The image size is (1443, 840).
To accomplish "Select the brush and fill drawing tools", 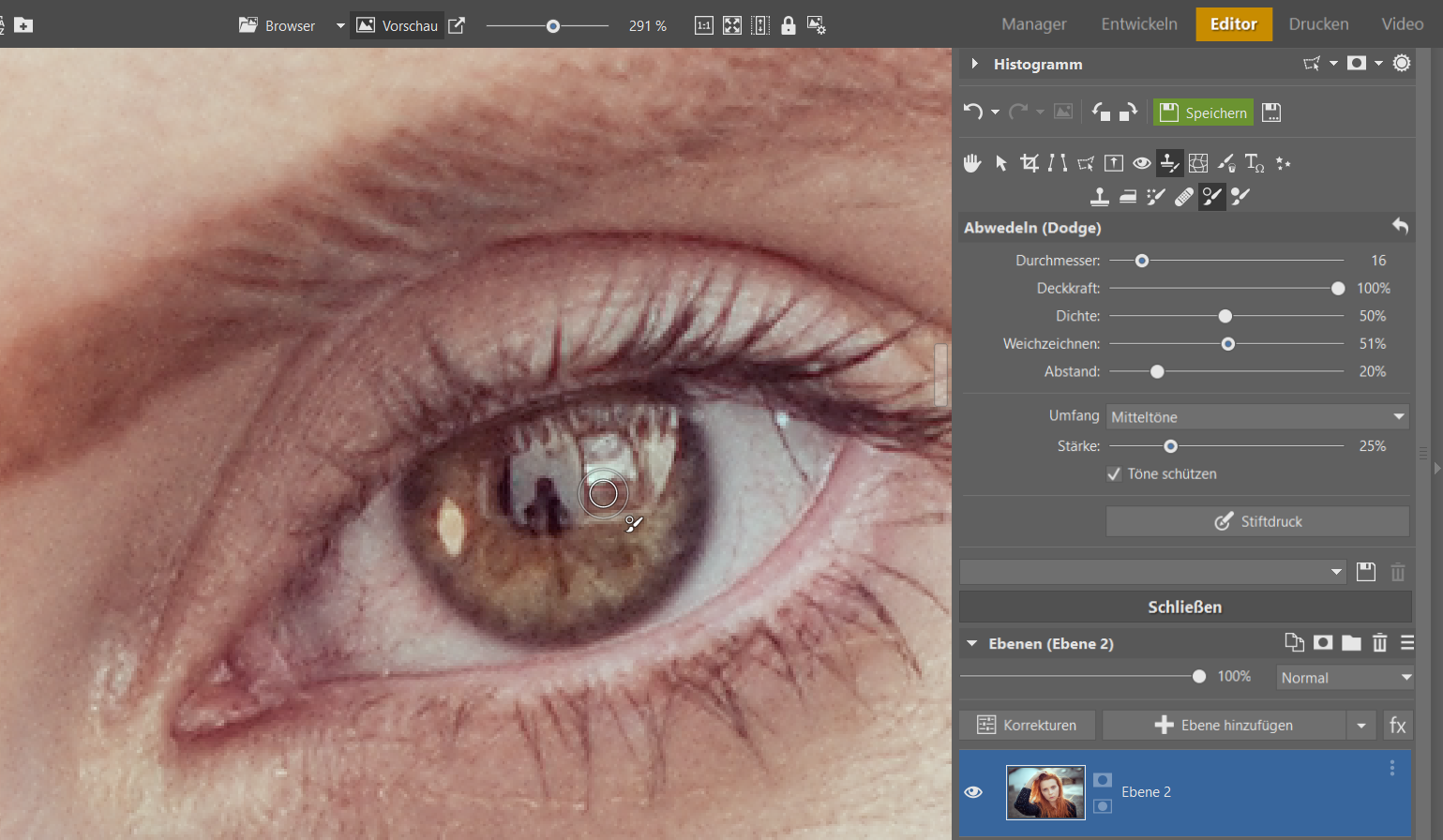I will 1226,163.
